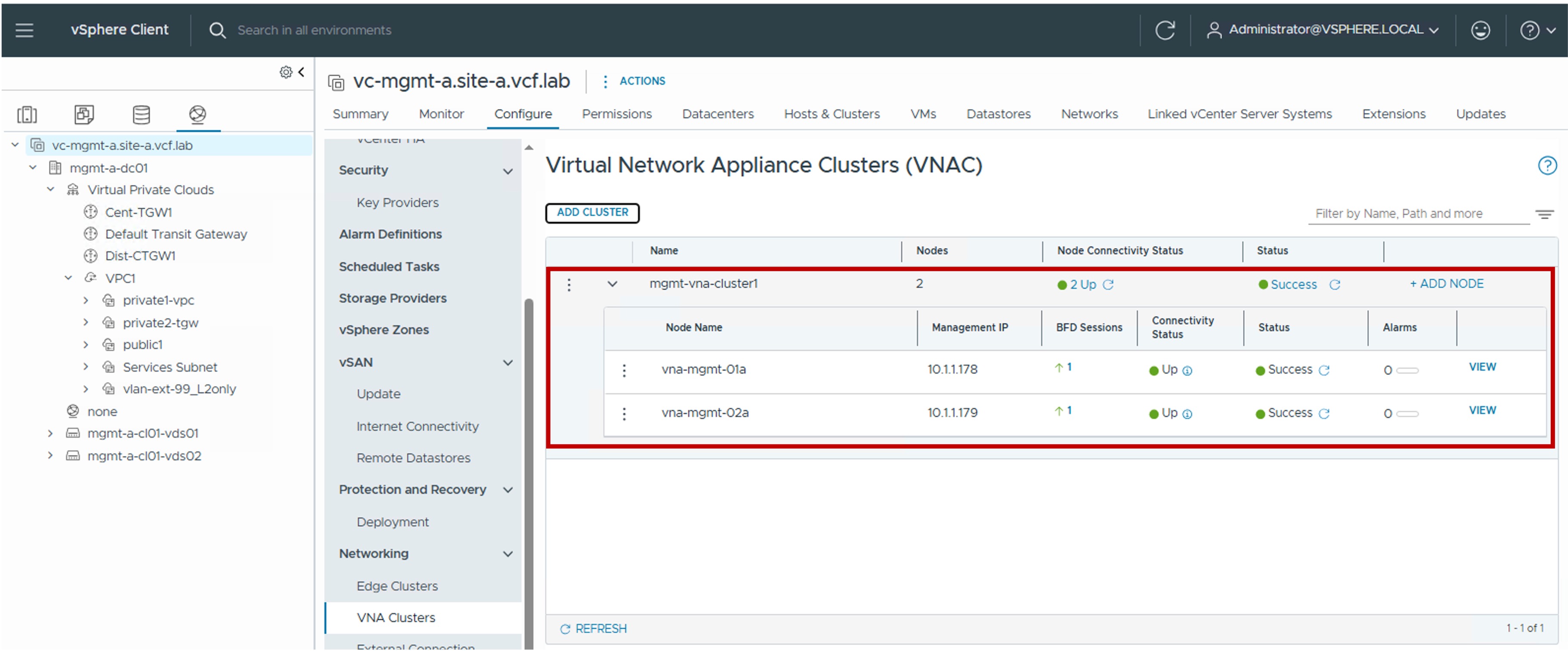Image resolution: width=1568 pixels, height=651 pixels.
Task: Select mgmt-a-cl01-vds02 switch in tree
Action: click(144, 456)
